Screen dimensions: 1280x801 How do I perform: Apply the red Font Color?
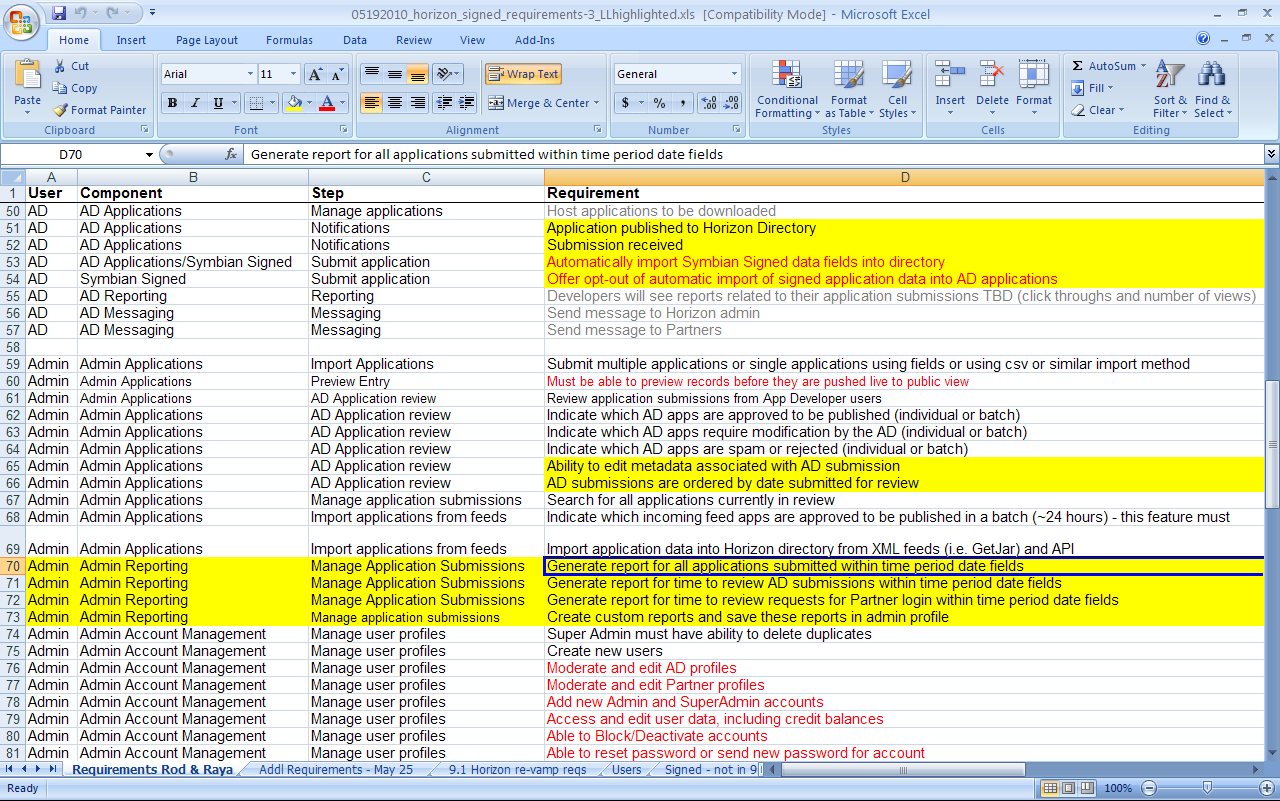coord(326,103)
